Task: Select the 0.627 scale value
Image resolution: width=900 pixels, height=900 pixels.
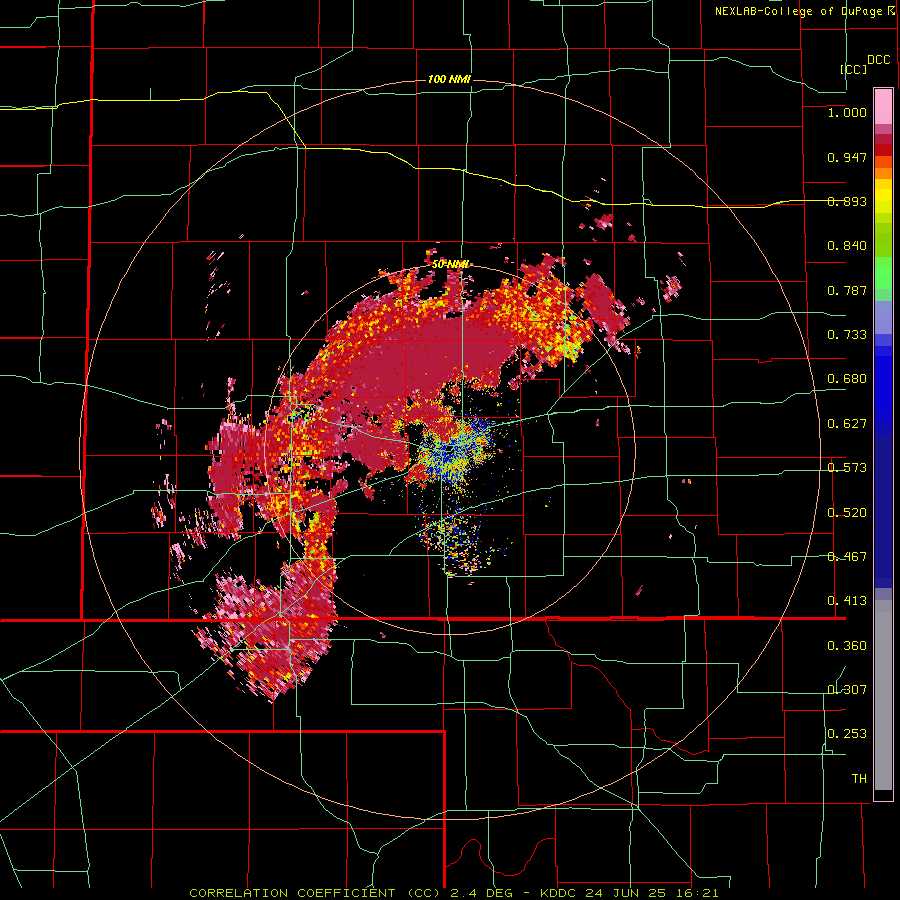Action: click(x=847, y=424)
